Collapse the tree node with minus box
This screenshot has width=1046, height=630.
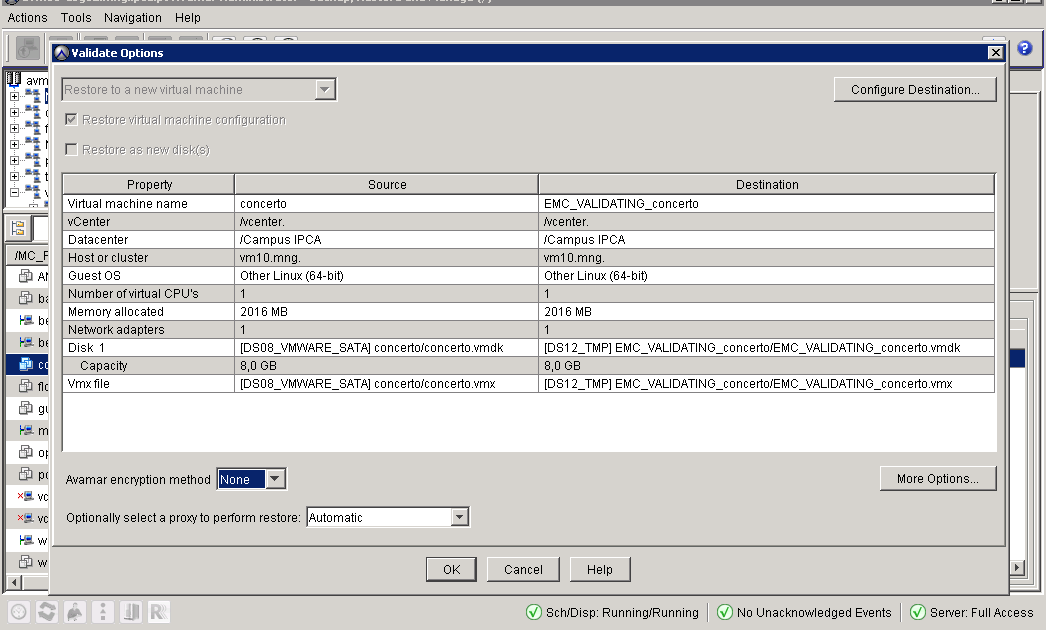pos(14,192)
